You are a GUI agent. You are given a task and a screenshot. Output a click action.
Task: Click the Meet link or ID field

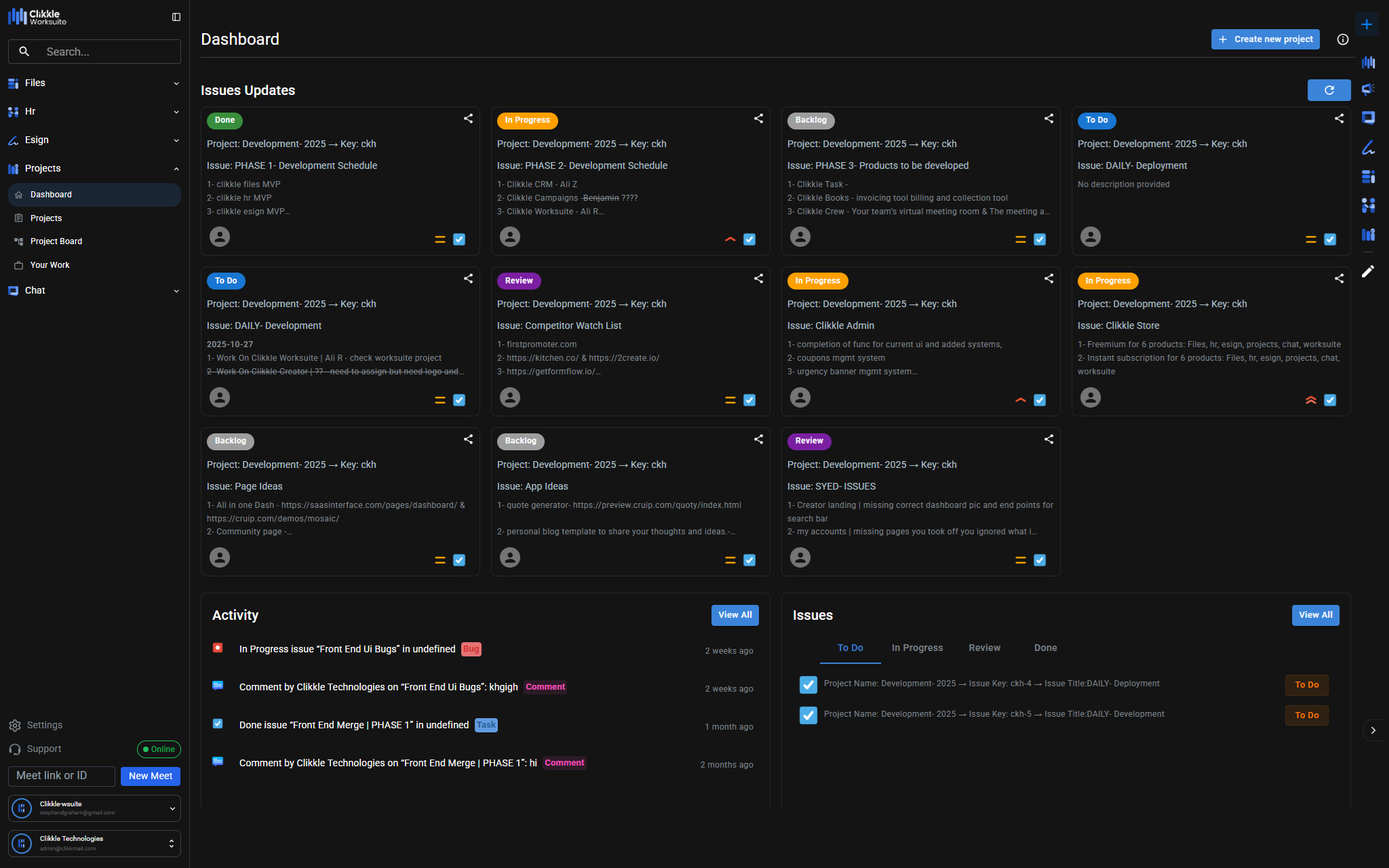tap(62, 776)
